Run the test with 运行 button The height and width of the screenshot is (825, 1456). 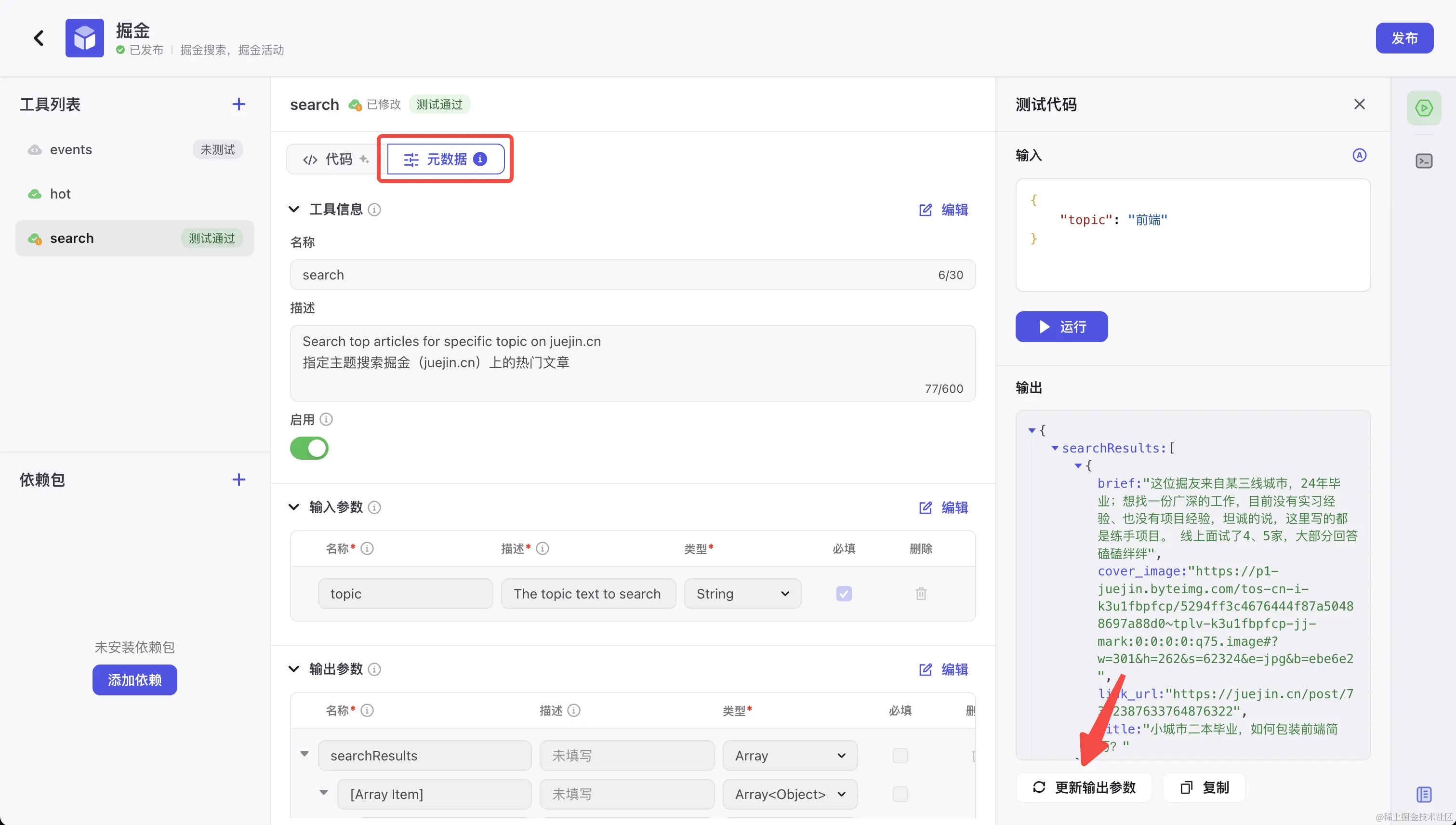pos(1061,327)
